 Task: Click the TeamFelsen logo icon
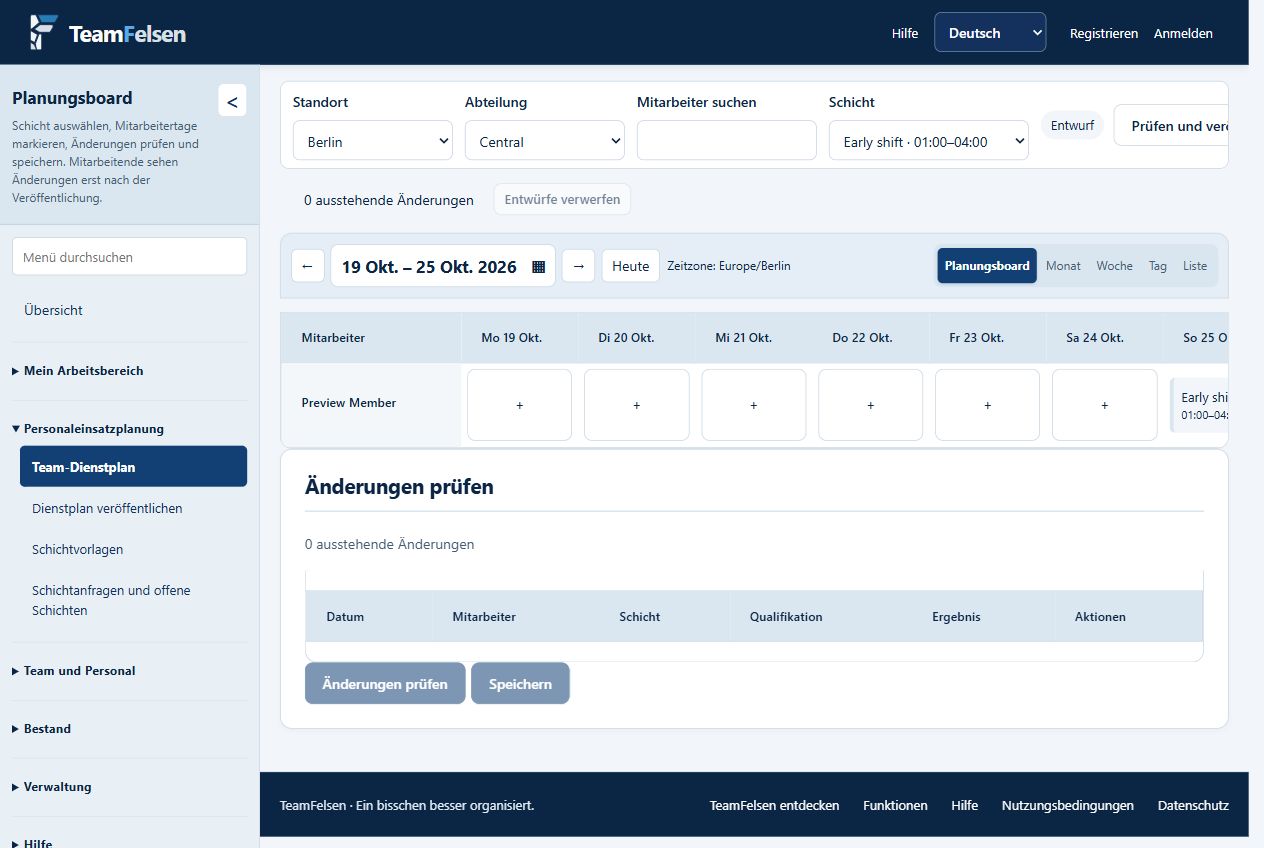tap(43, 32)
